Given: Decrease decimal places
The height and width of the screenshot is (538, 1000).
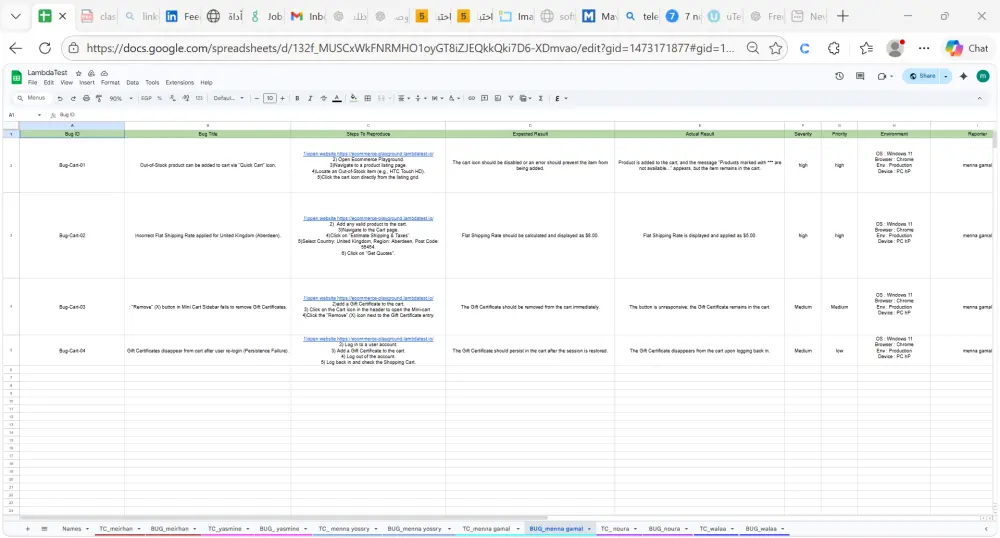Looking at the screenshot, I should [x=172, y=99].
